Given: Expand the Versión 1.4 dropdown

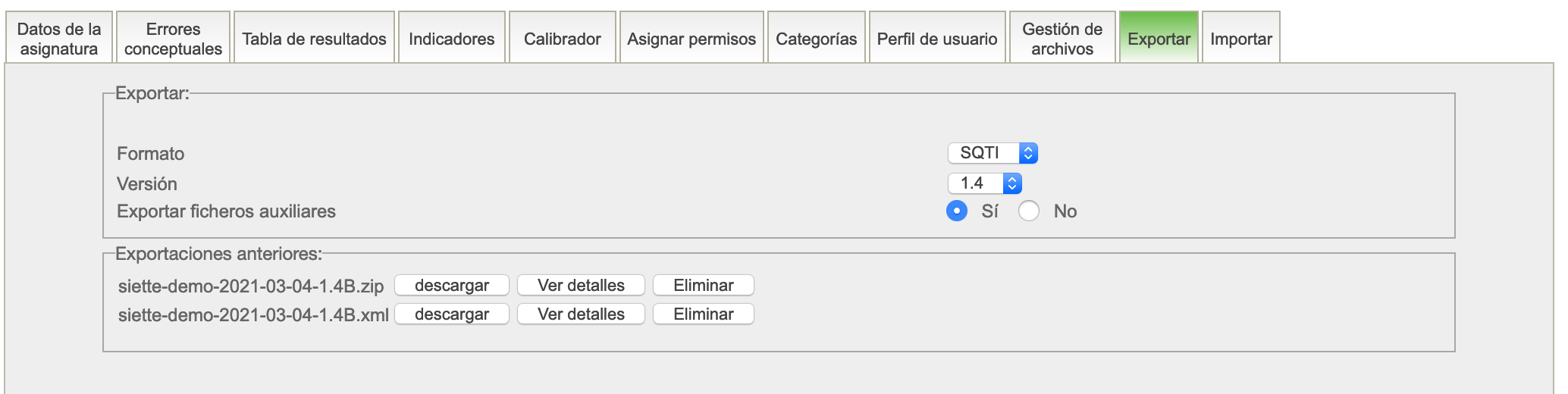Looking at the screenshot, I should (984, 183).
